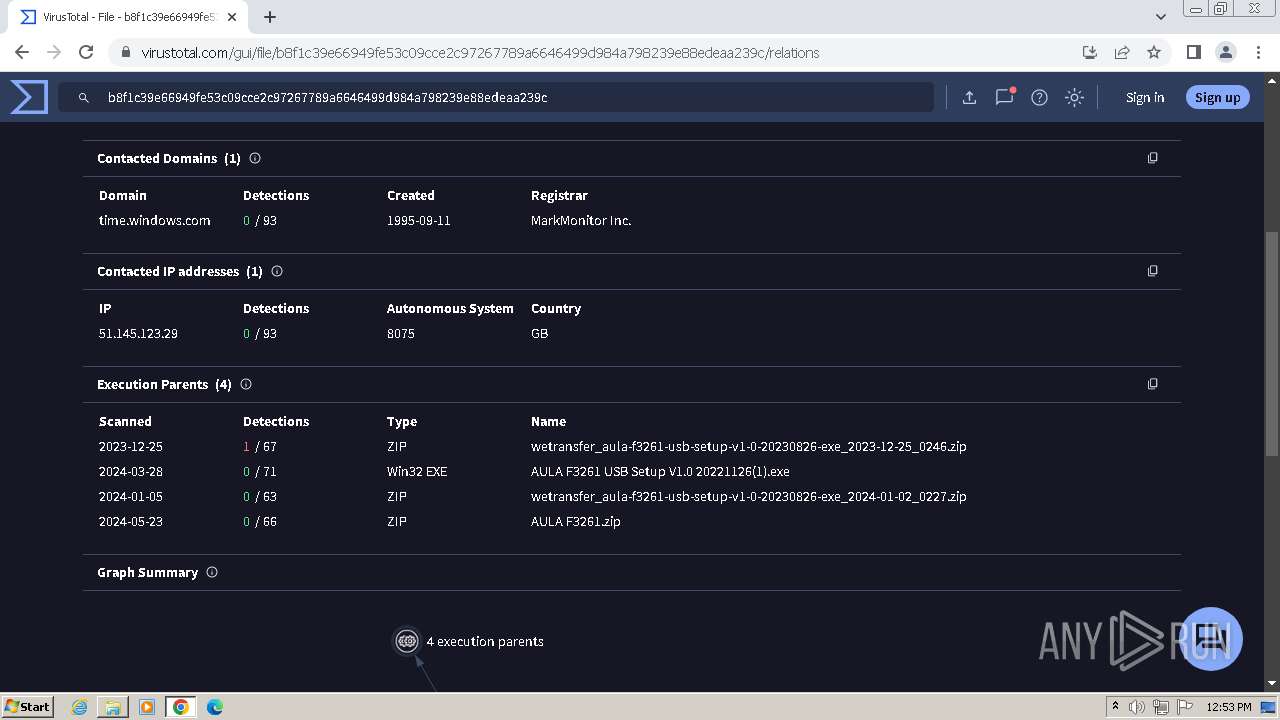Launch Internet Explorer from taskbar
1280x720 pixels.
click(x=80, y=707)
